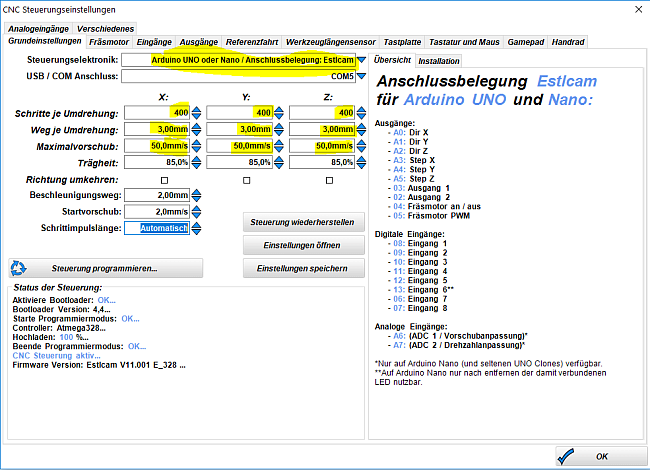Toggle Richtung umkehren checkbox for X axis
This screenshot has height=470, width=650.
(x=164, y=180)
